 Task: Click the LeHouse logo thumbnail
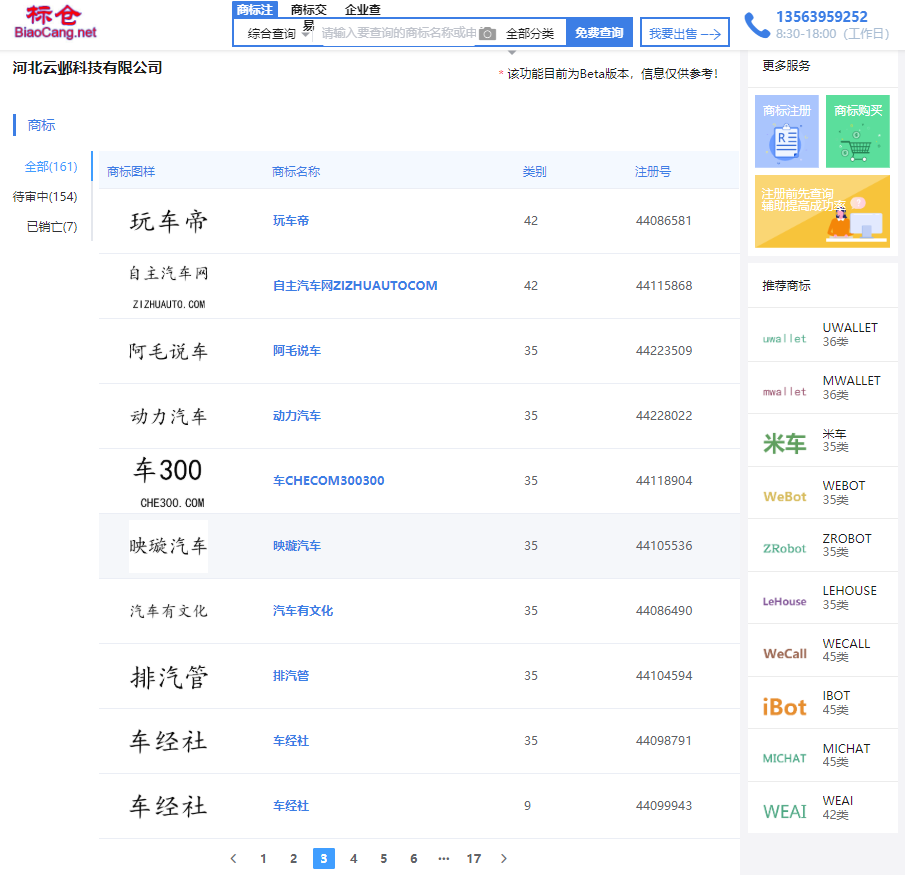784,601
